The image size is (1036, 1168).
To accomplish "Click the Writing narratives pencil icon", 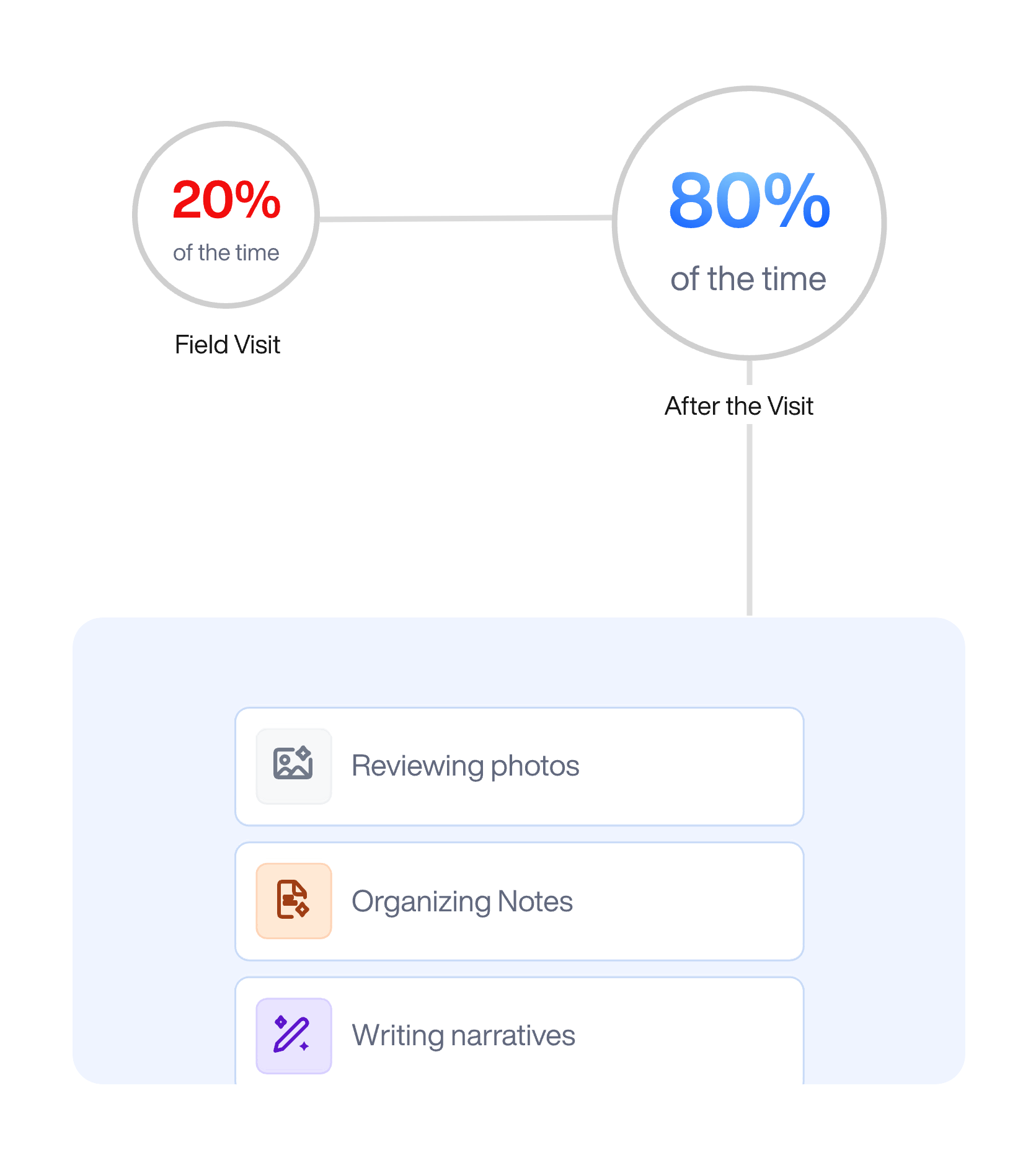I will [x=293, y=1035].
